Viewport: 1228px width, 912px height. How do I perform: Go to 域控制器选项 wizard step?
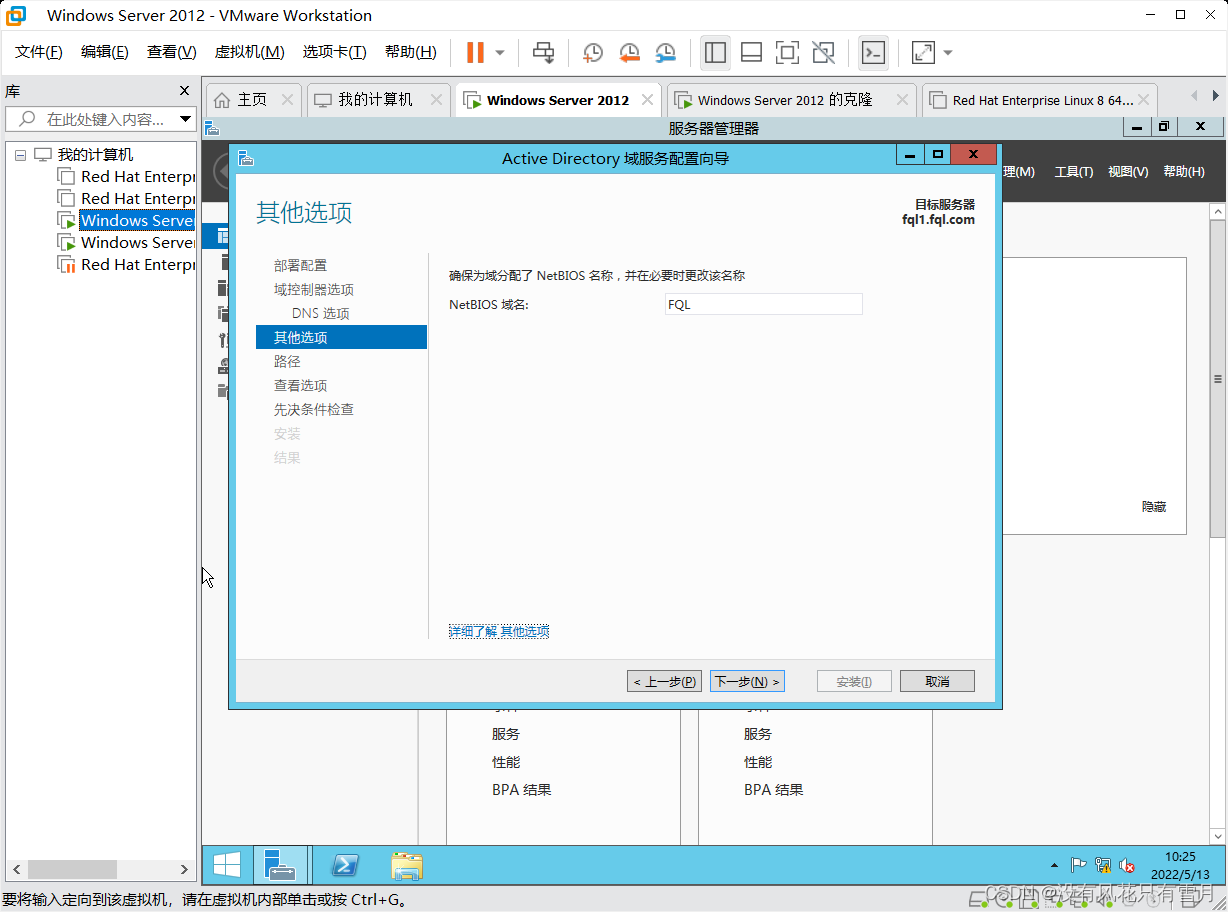coord(314,289)
